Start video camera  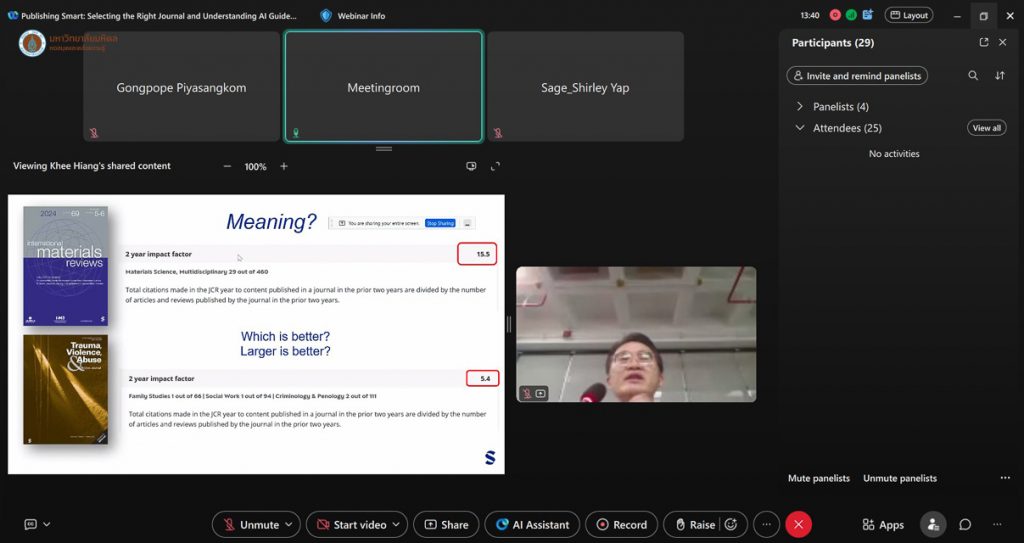[350, 524]
